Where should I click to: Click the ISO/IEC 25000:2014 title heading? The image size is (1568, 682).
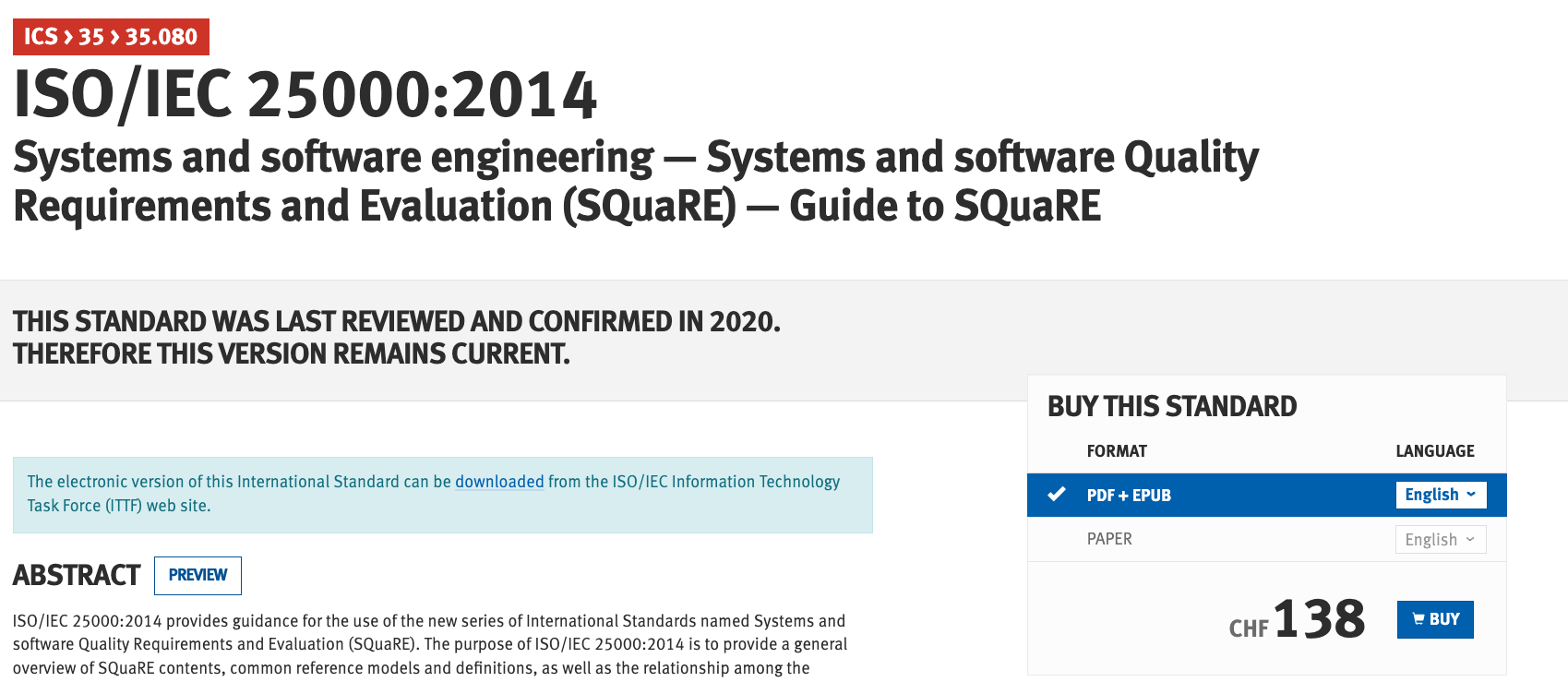pos(305,96)
